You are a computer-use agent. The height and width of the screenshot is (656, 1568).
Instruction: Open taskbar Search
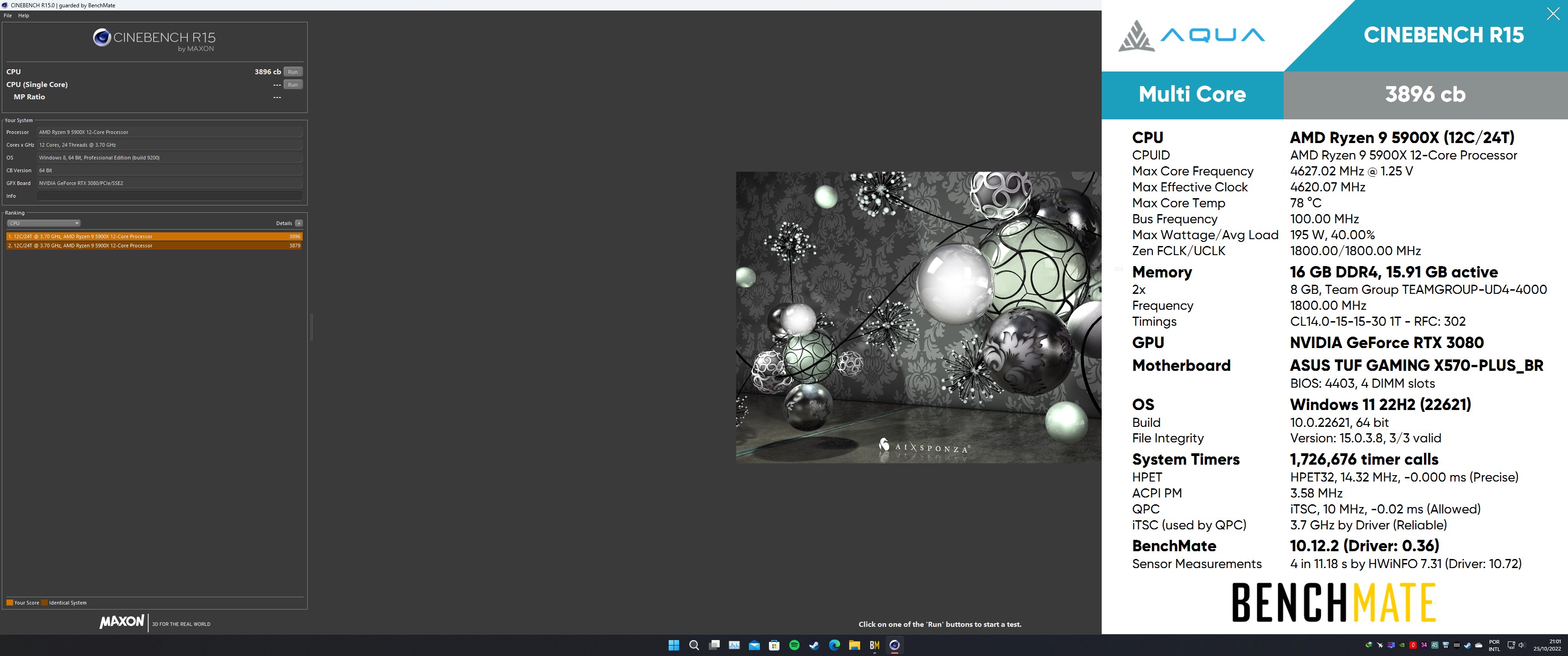click(x=694, y=646)
